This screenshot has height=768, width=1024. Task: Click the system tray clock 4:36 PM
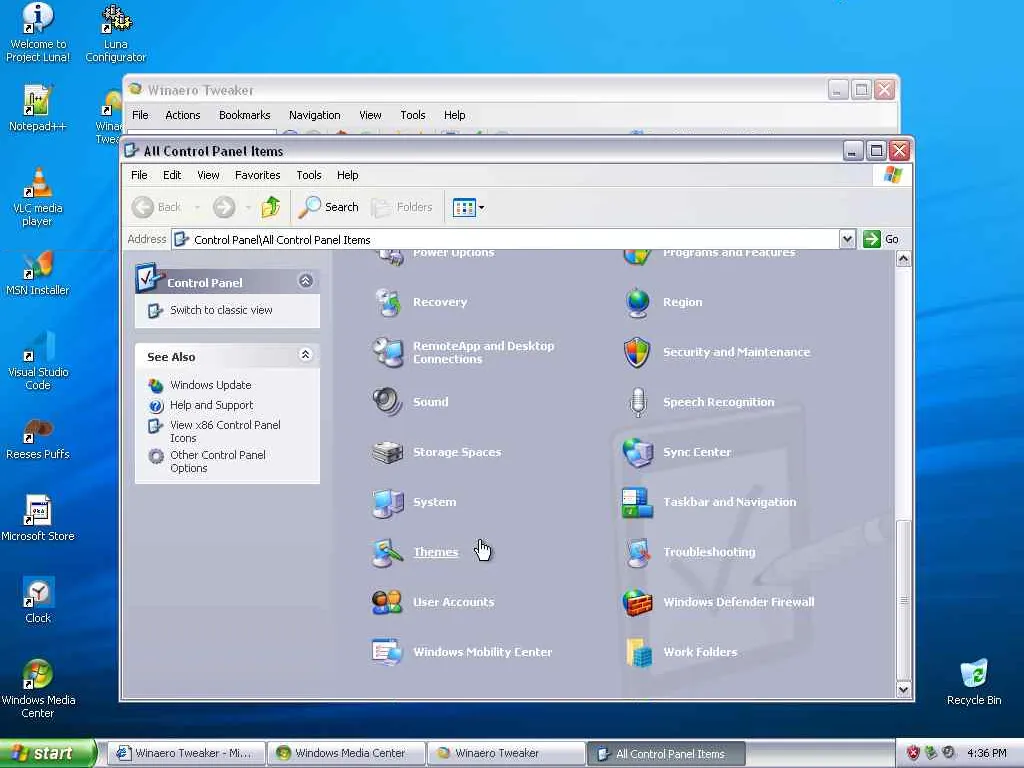click(987, 754)
